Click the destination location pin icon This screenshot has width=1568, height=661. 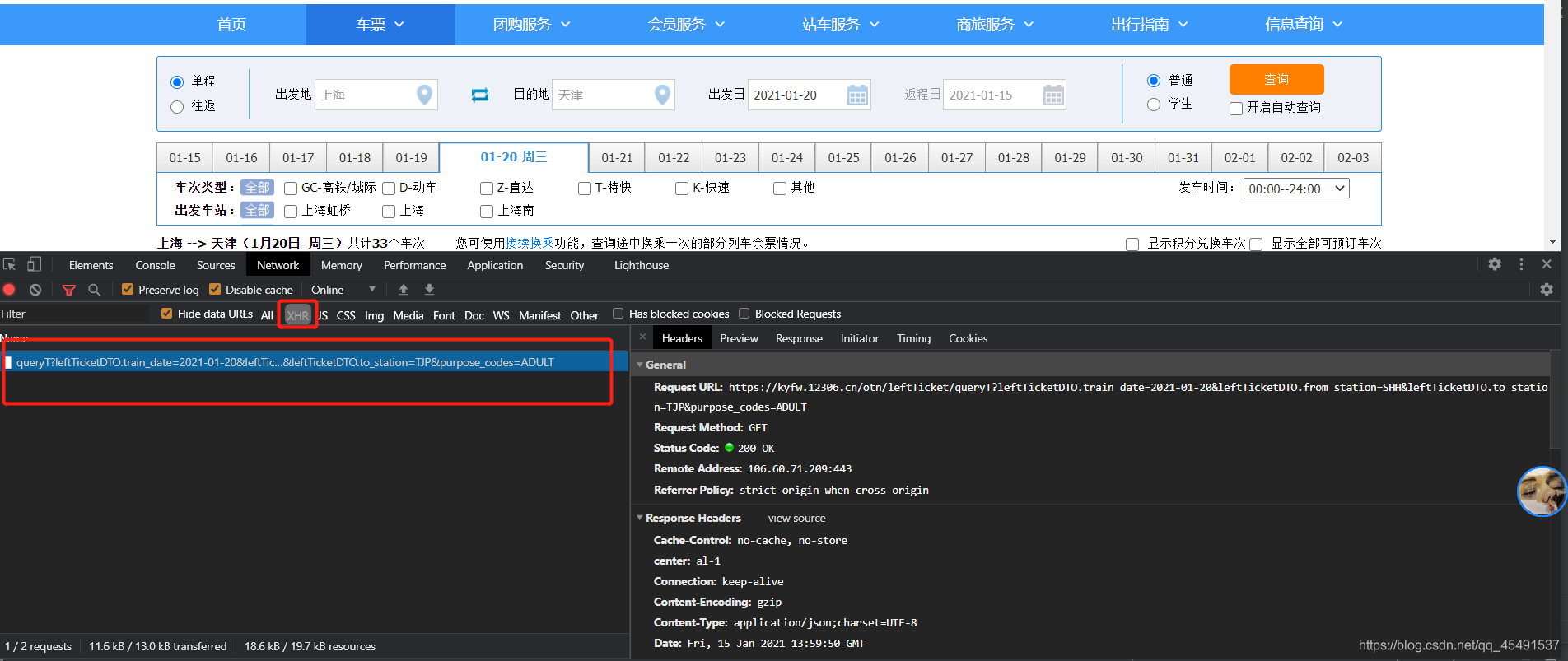pyautogui.click(x=662, y=95)
